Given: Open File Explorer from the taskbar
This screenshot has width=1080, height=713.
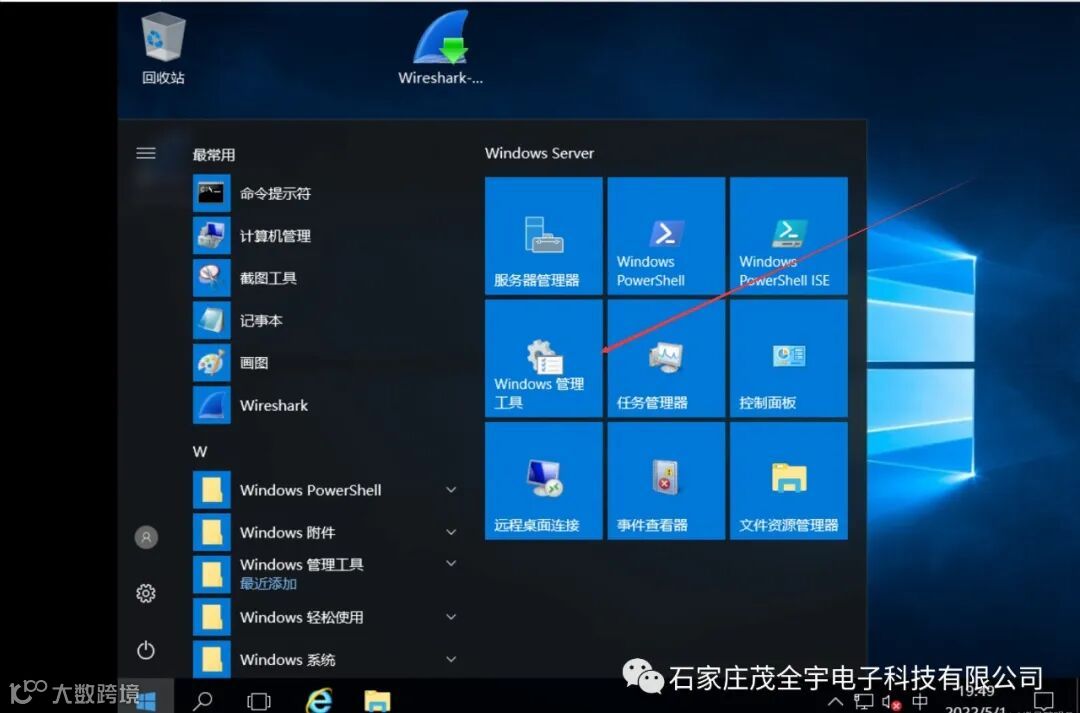Looking at the screenshot, I should [377, 701].
